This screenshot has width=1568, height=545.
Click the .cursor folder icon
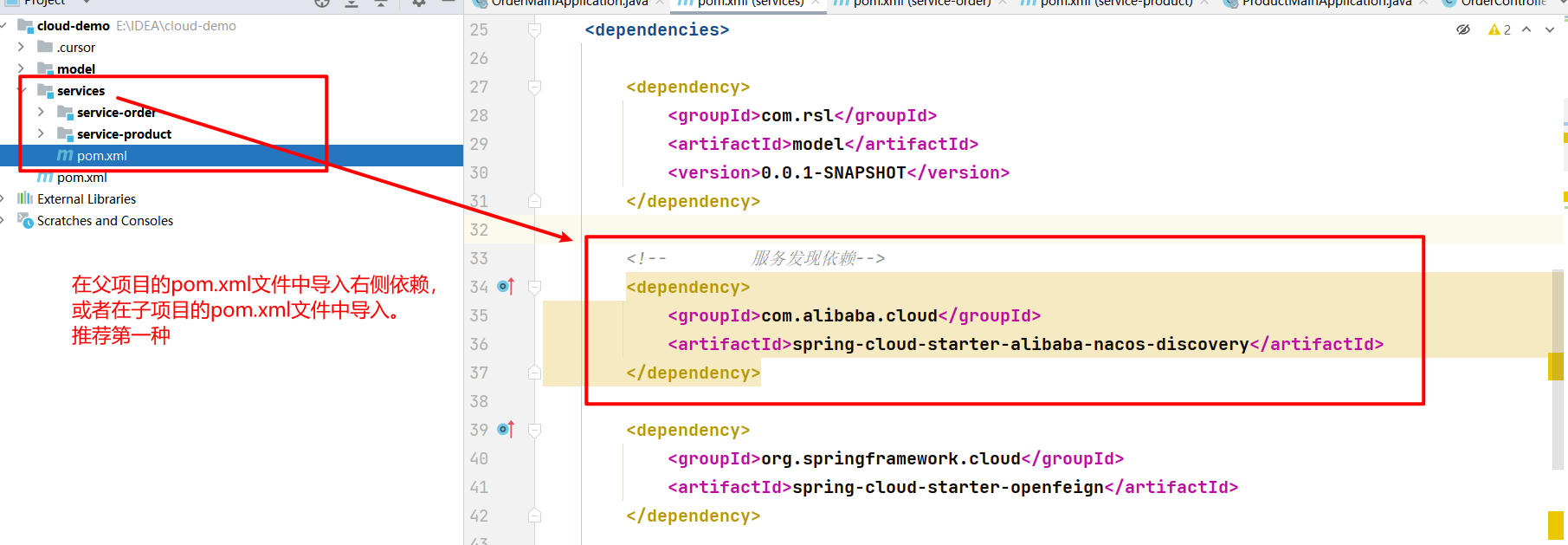point(45,47)
